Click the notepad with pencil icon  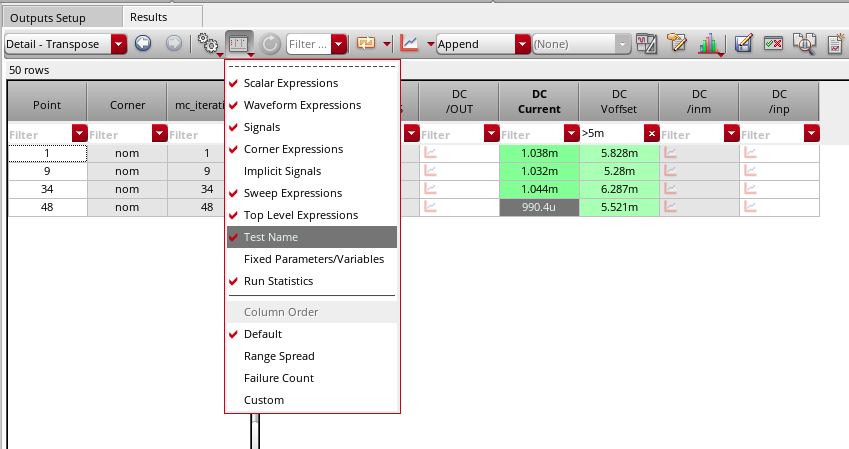[x=677, y=44]
